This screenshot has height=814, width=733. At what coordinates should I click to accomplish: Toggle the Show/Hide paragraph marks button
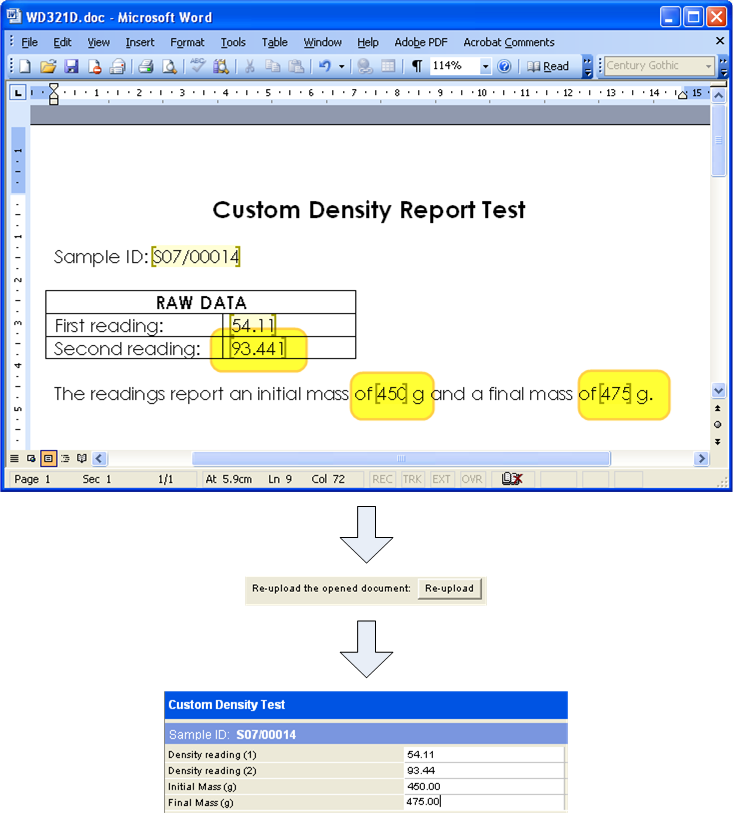[416, 67]
